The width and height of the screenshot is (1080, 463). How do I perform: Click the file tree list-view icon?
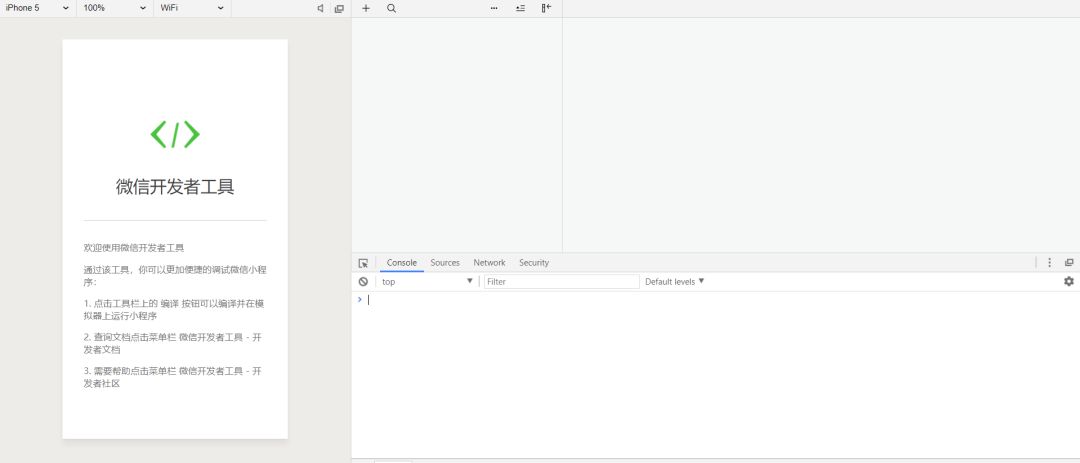(520, 8)
